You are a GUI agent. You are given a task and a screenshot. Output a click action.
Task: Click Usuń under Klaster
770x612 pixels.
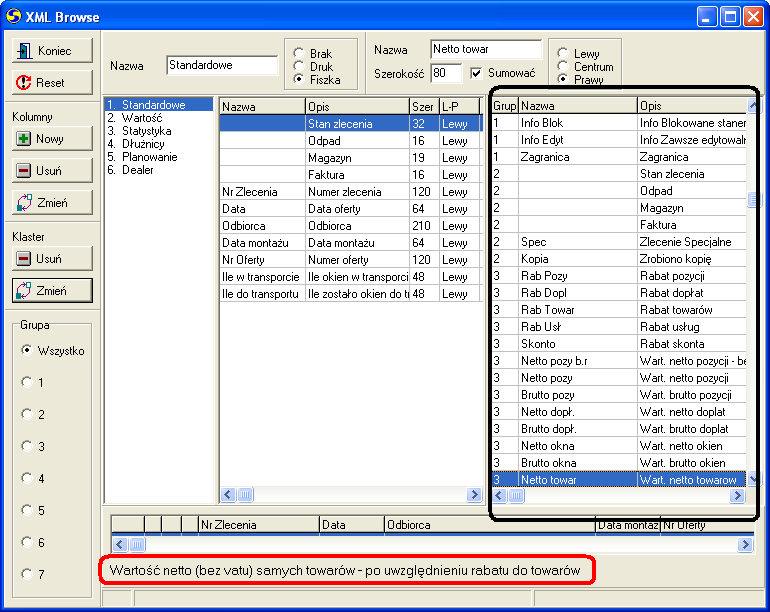pyautogui.click(x=52, y=258)
